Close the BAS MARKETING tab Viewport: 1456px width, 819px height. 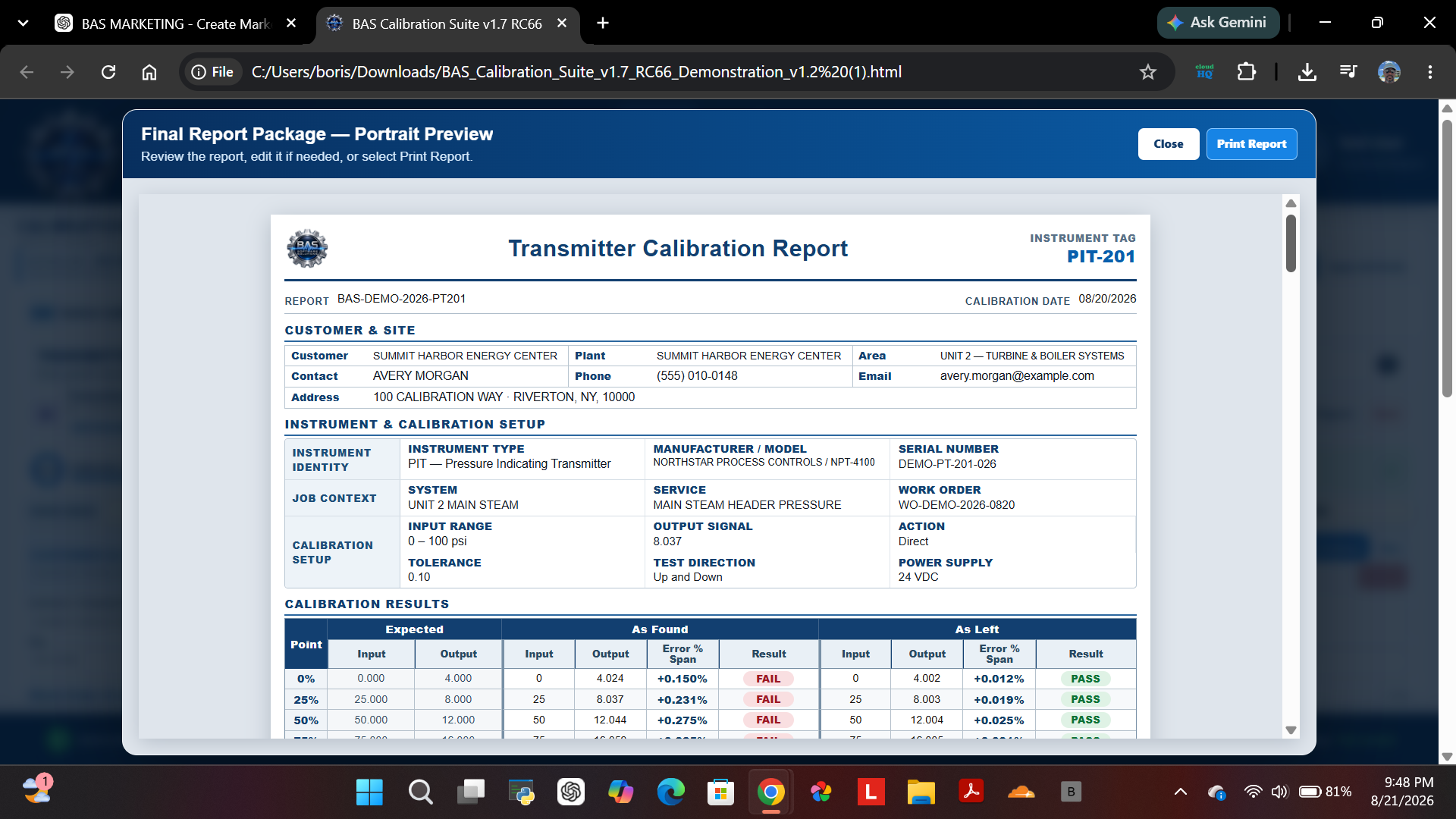tap(291, 24)
